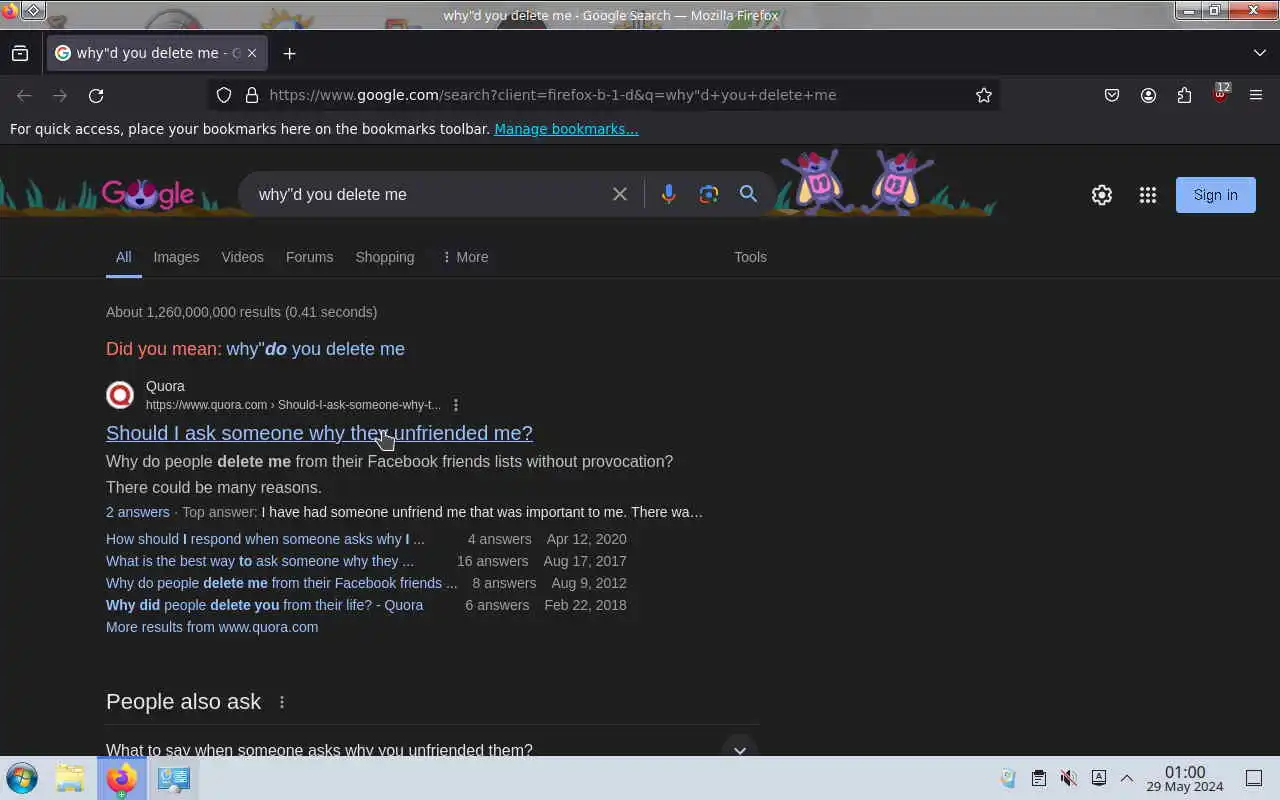Screen dimensions: 1280x800
Task: Open Google quick settings gear
Action: click(1102, 195)
